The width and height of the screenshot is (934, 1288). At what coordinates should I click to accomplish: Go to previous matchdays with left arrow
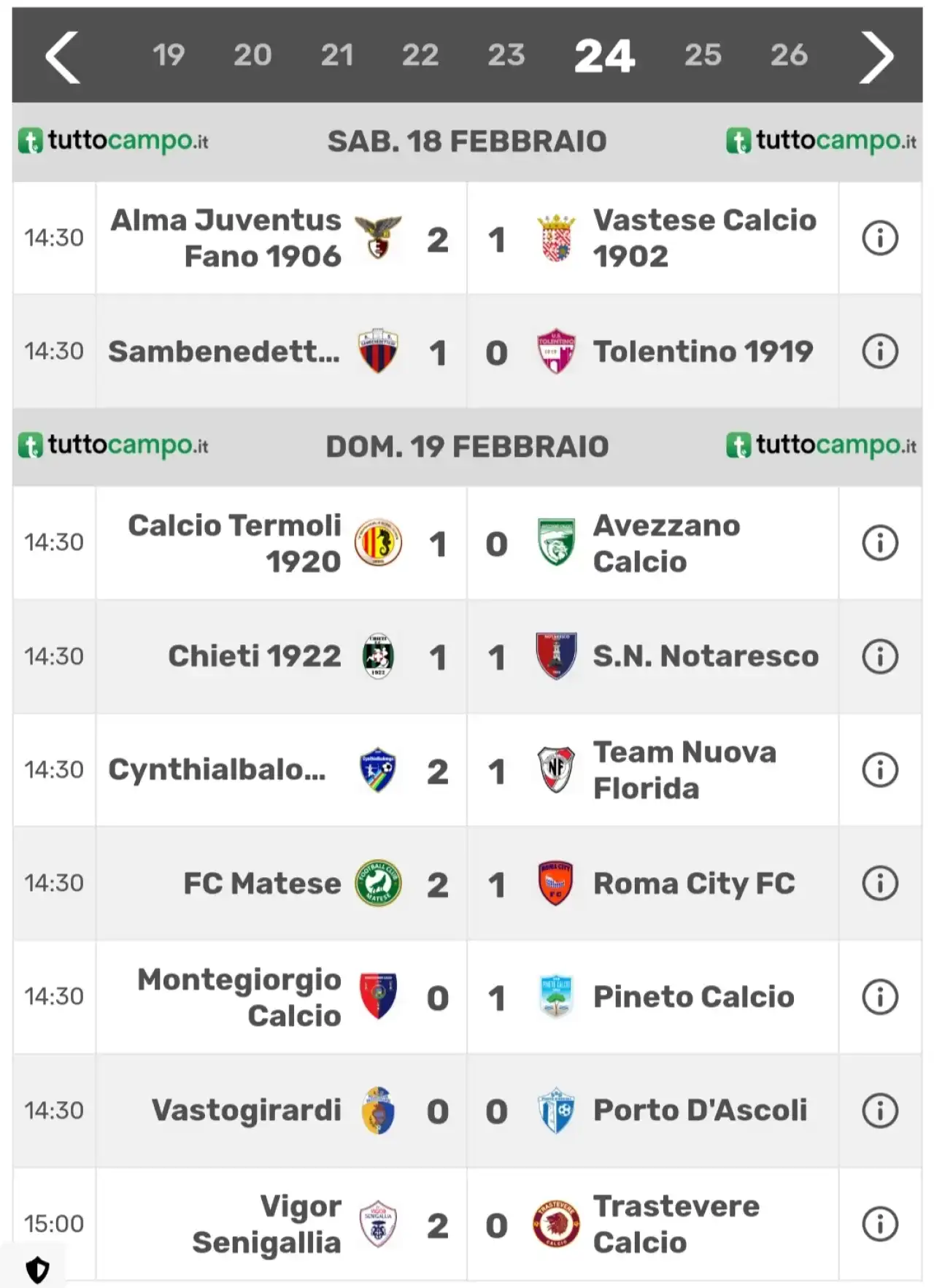(x=63, y=57)
